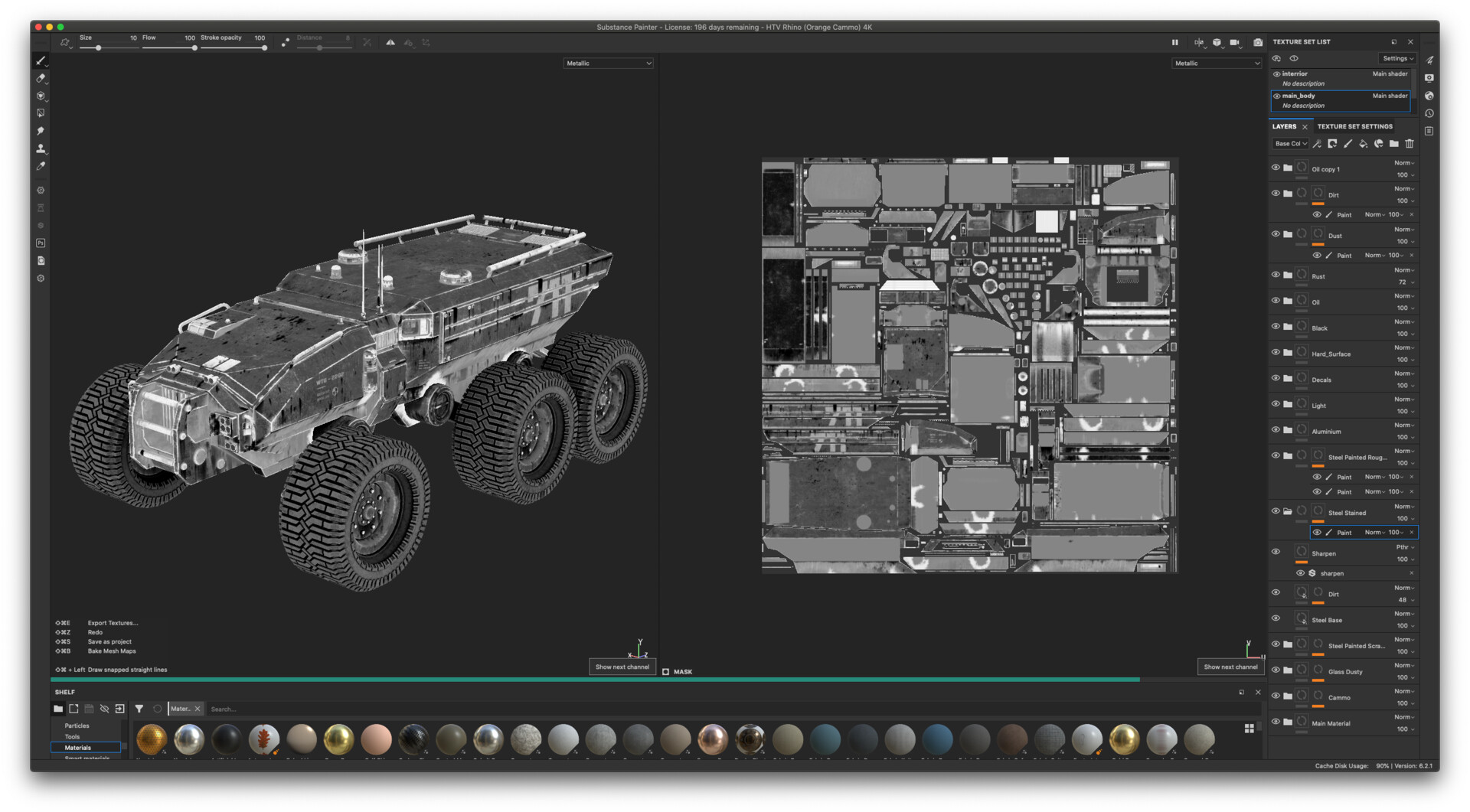
Task: Select the Eraser tool
Action: pos(41,78)
